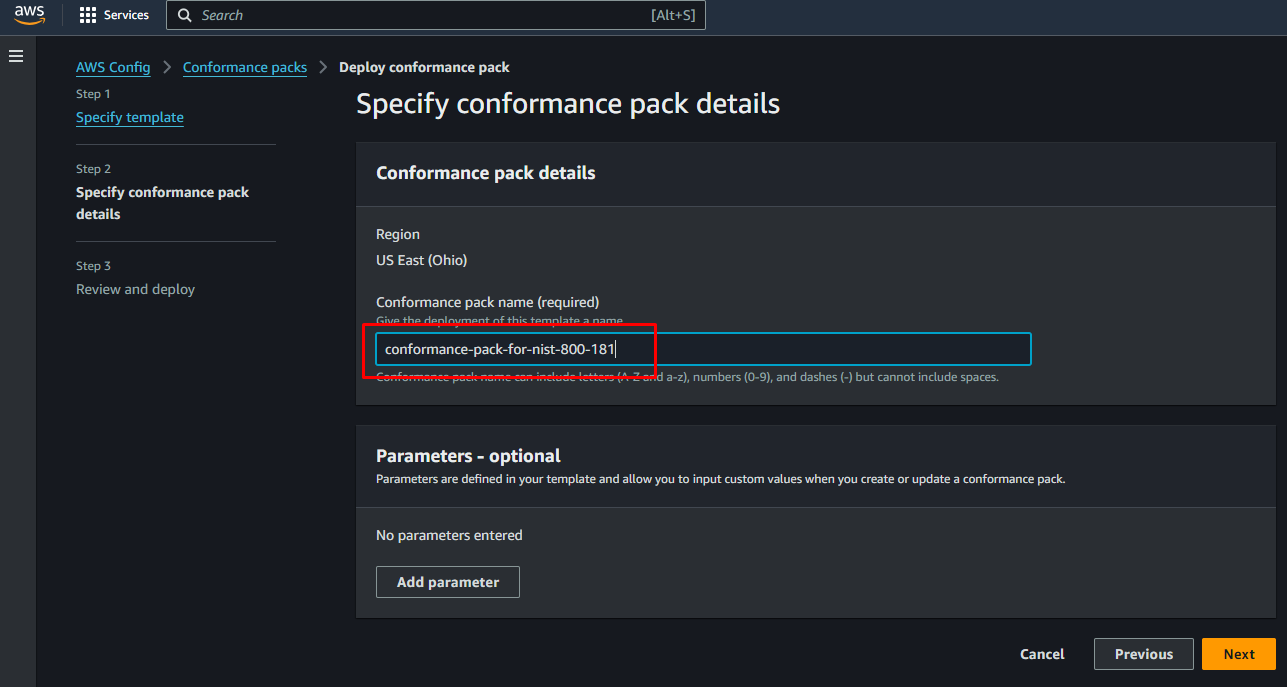Click the magnifier icon in search bar
This screenshot has width=1287, height=687.
[185, 16]
